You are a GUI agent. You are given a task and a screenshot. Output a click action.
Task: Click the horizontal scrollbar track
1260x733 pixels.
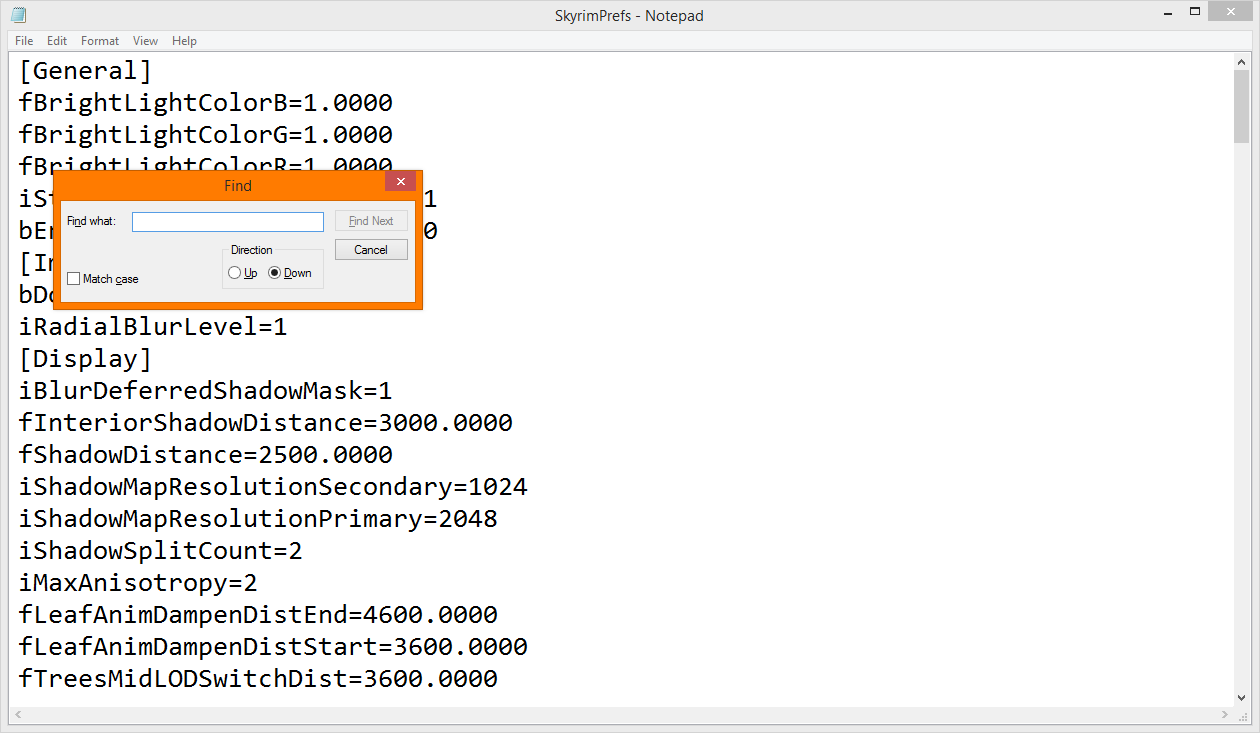(621, 715)
